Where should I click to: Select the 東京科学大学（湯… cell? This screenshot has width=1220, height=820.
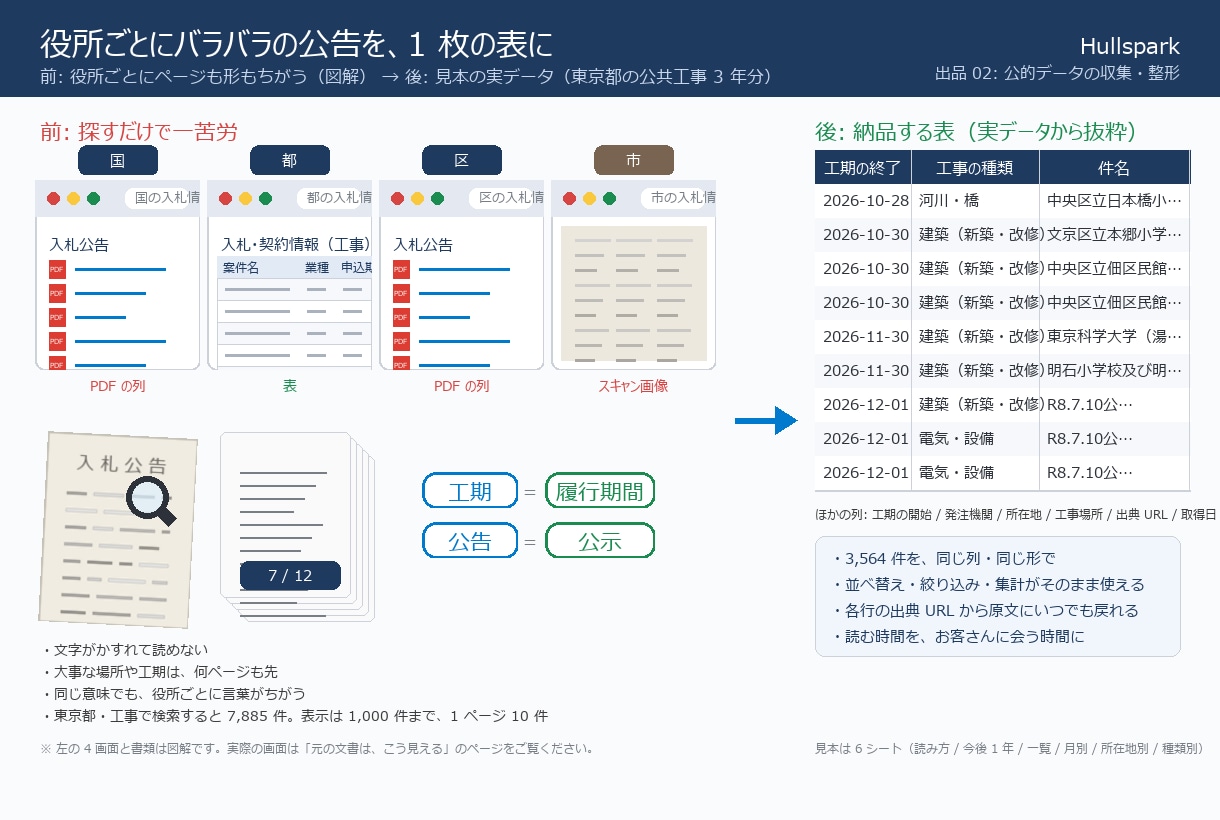(x=1114, y=337)
